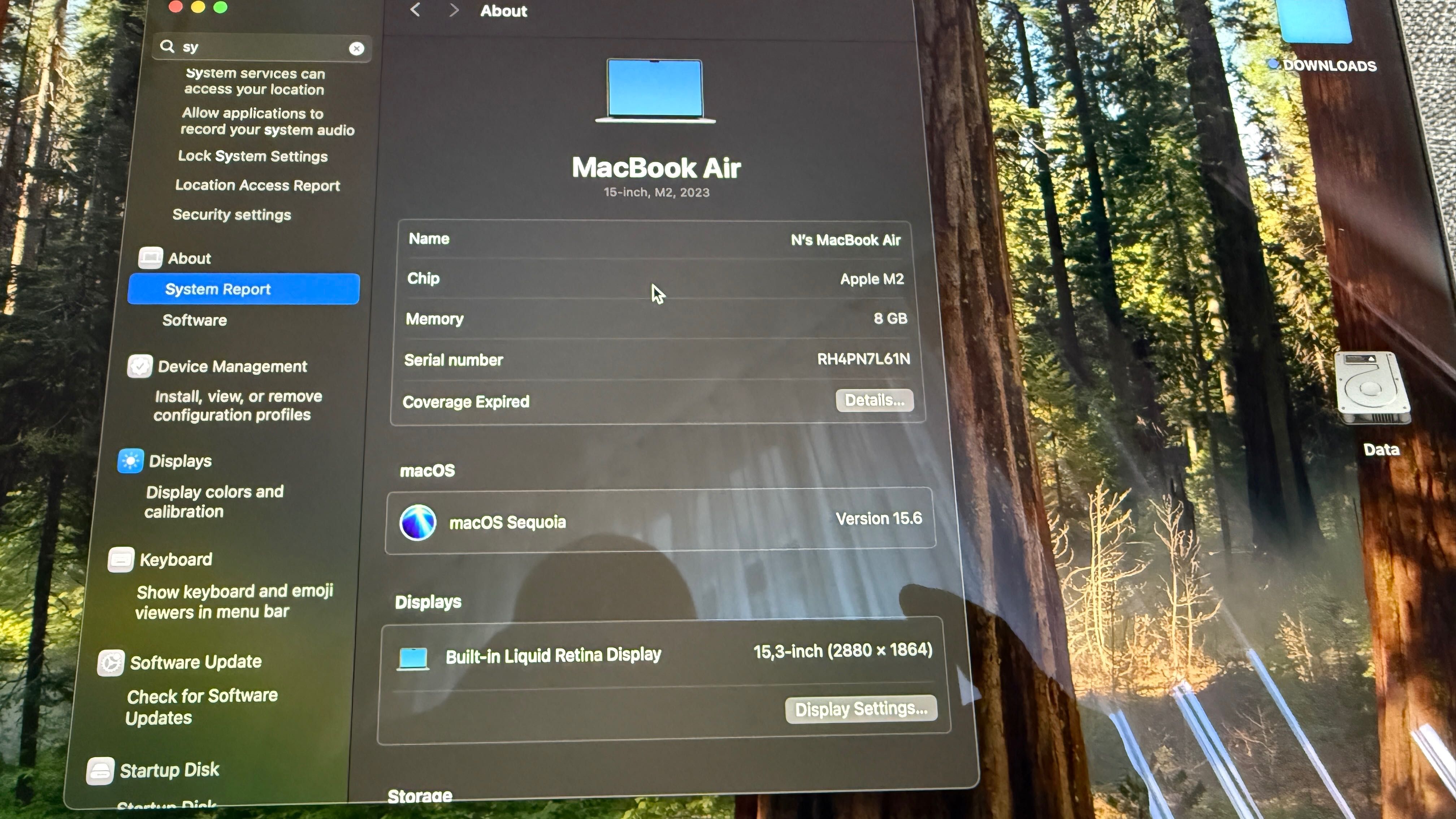
Task: Clear the search field text
Action: pyautogui.click(x=357, y=49)
